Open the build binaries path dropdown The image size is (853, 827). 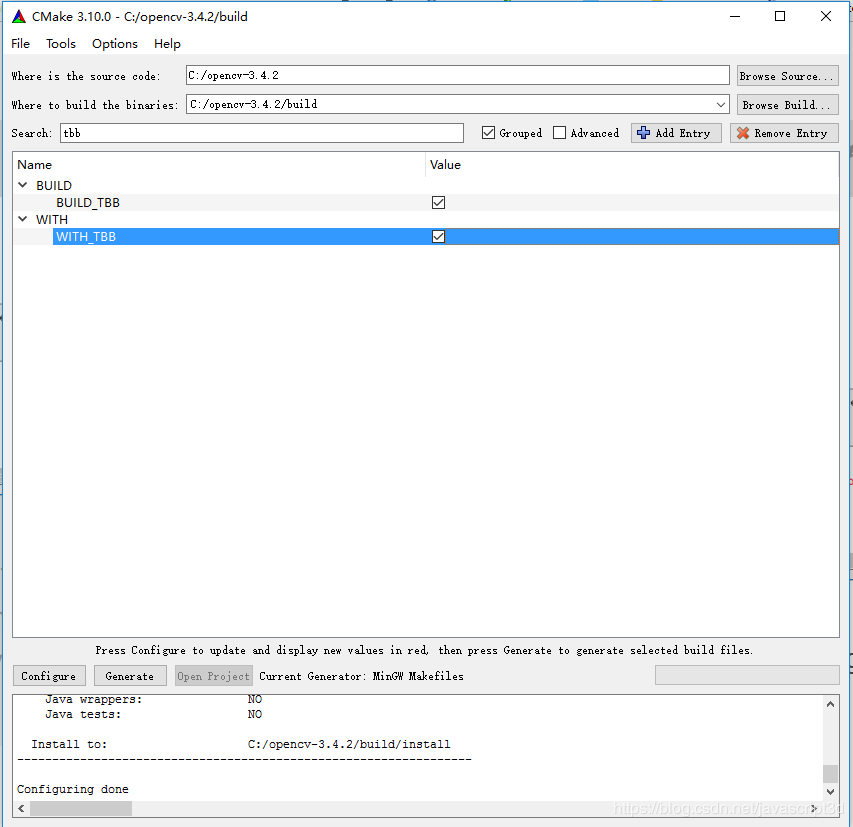click(x=721, y=104)
